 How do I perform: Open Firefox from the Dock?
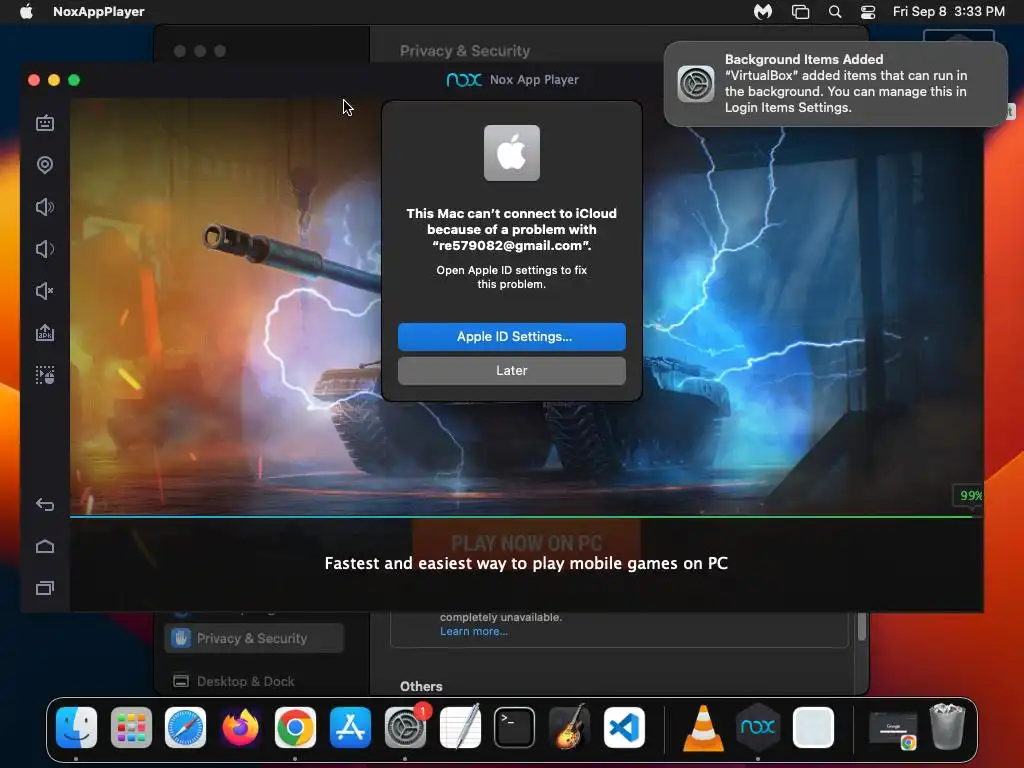point(240,727)
